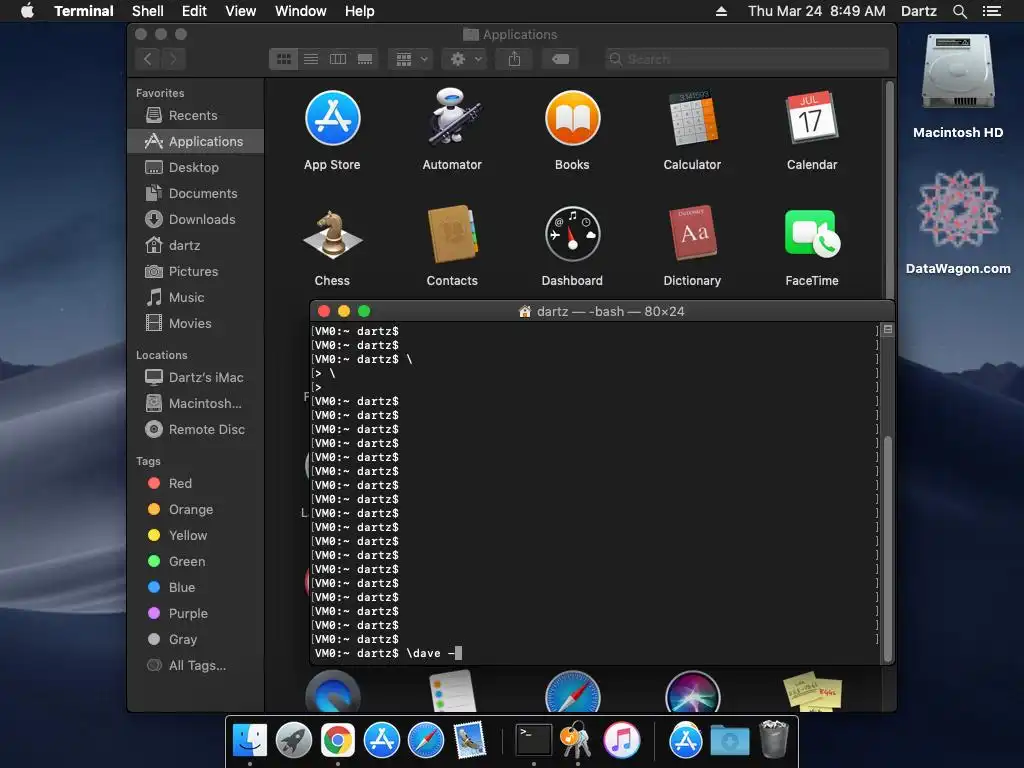Click the Terminal split pane button
The width and height of the screenshot is (1024, 768).
click(888, 330)
